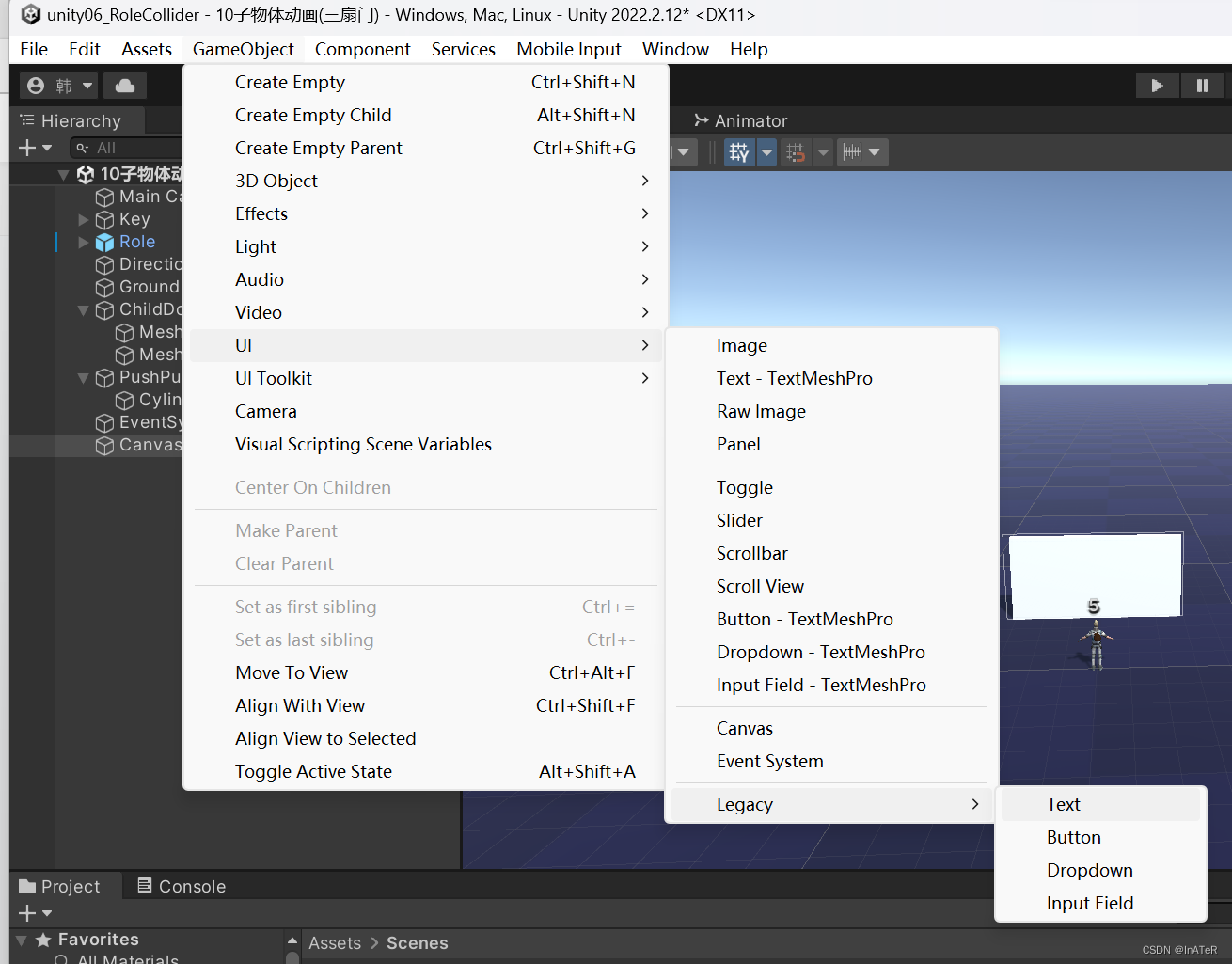Click the Play button in the toolbar
The height and width of the screenshot is (964, 1232).
click(x=1157, y=86)
